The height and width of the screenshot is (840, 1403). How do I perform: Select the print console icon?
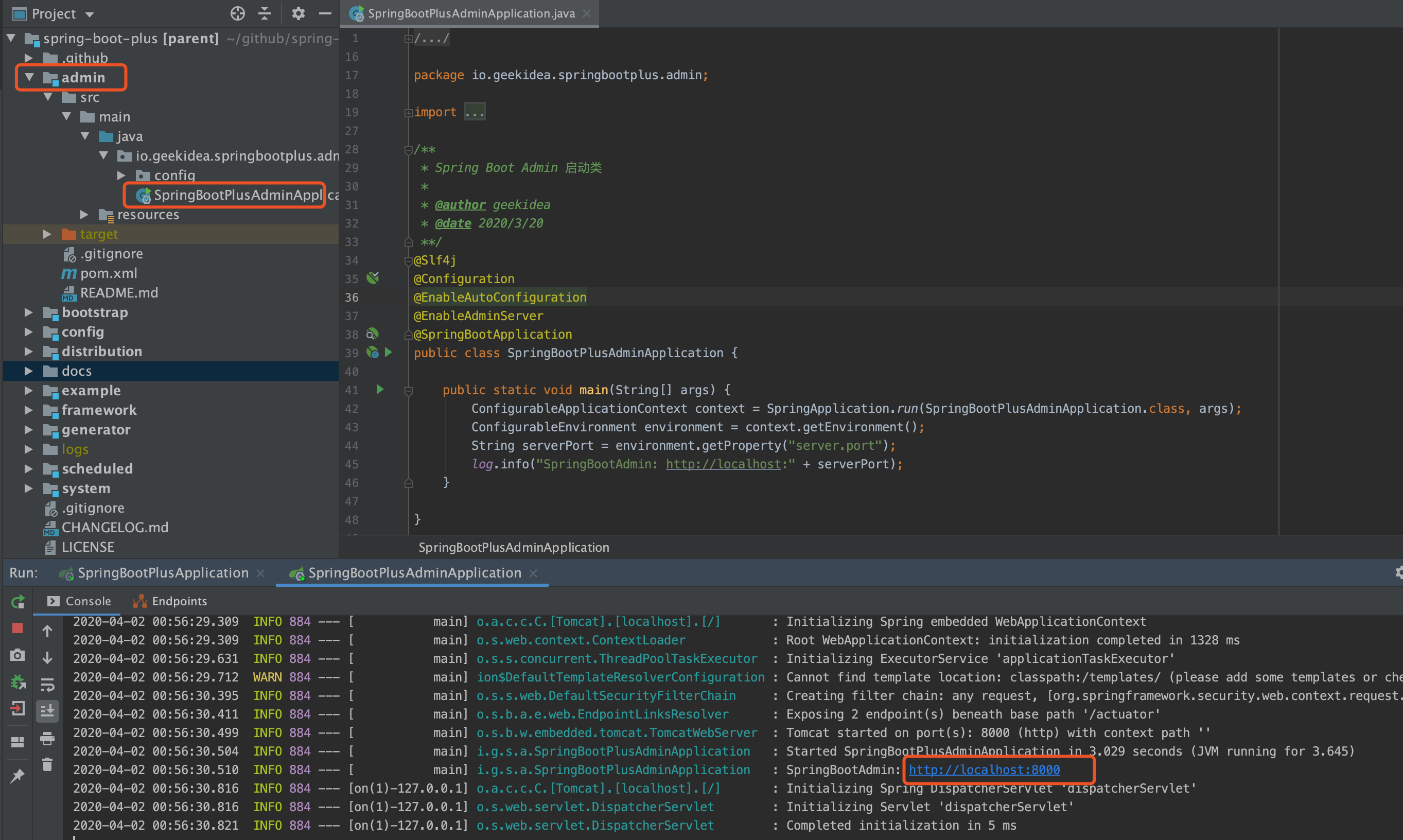(47, 739)
